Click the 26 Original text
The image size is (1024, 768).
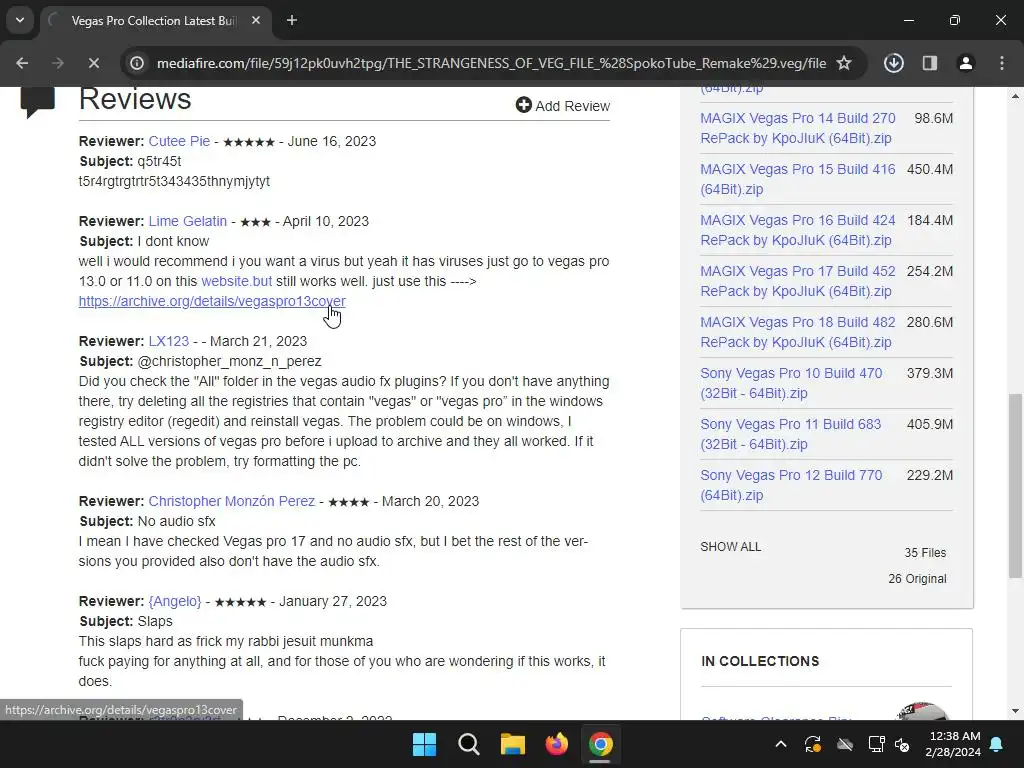click(x=917, y=579)
